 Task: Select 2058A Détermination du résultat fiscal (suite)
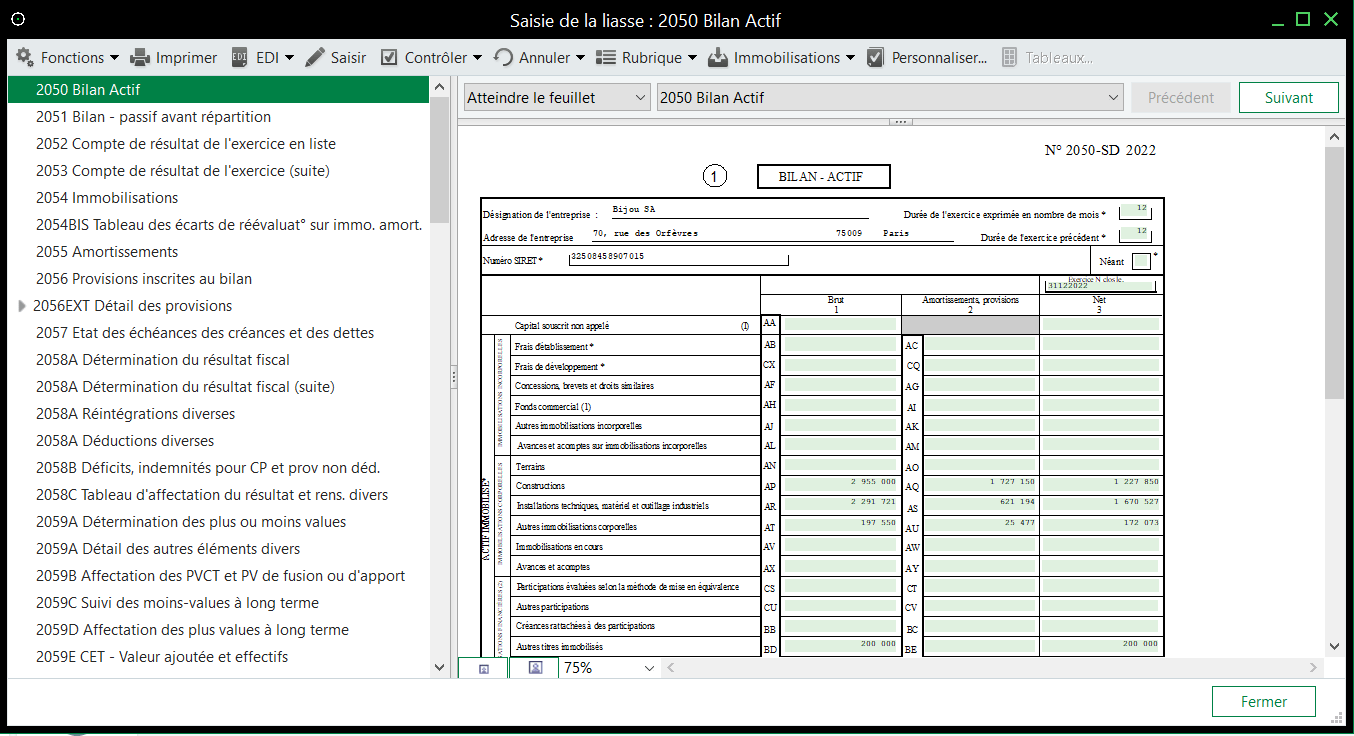(x=219, y=387)
